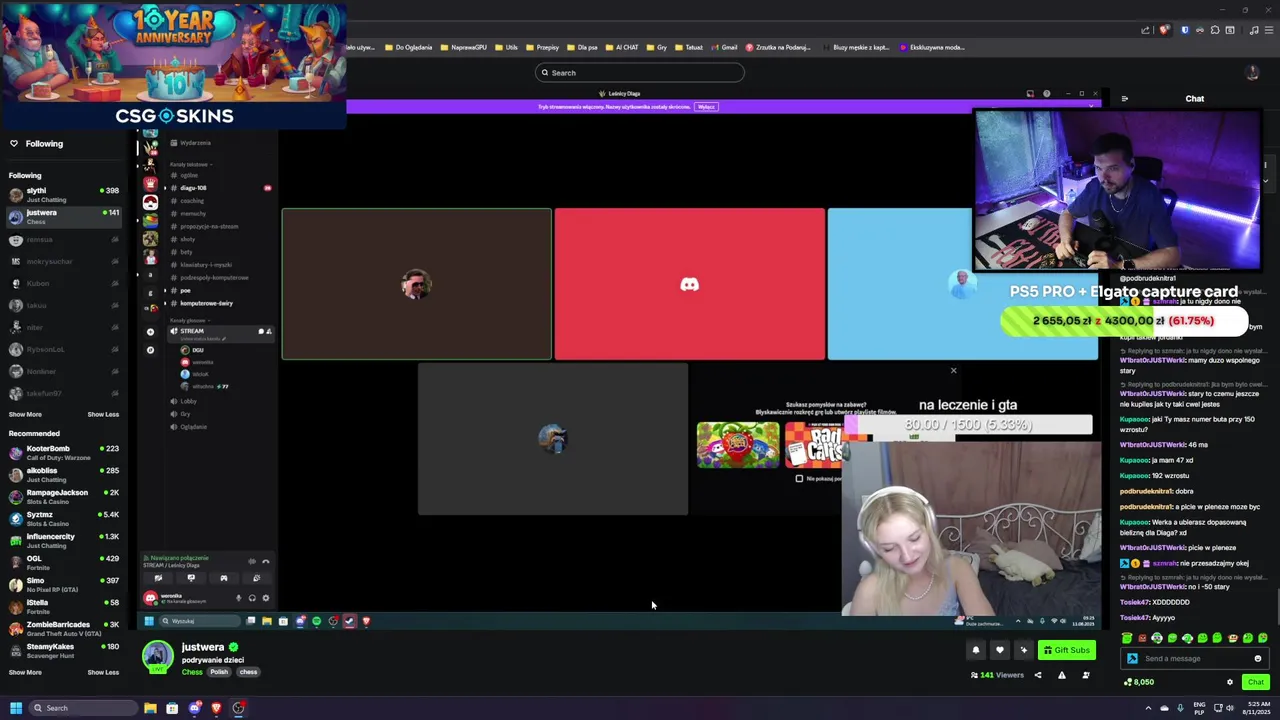
Task: Open diagu-108 Discord text channel
Action: 193,188
